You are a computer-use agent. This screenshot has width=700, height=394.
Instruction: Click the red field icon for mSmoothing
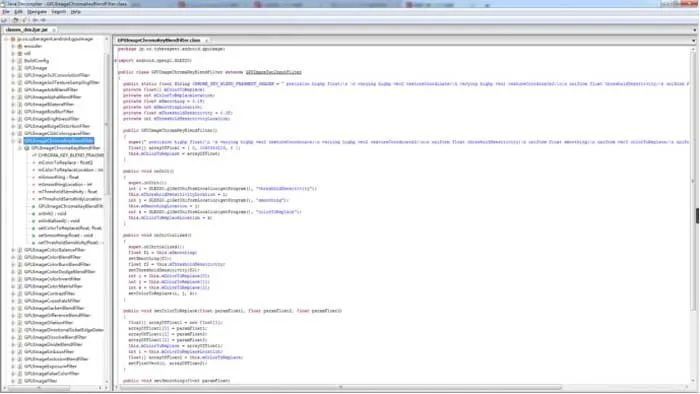pyautogui.click(x=33, y=177)
